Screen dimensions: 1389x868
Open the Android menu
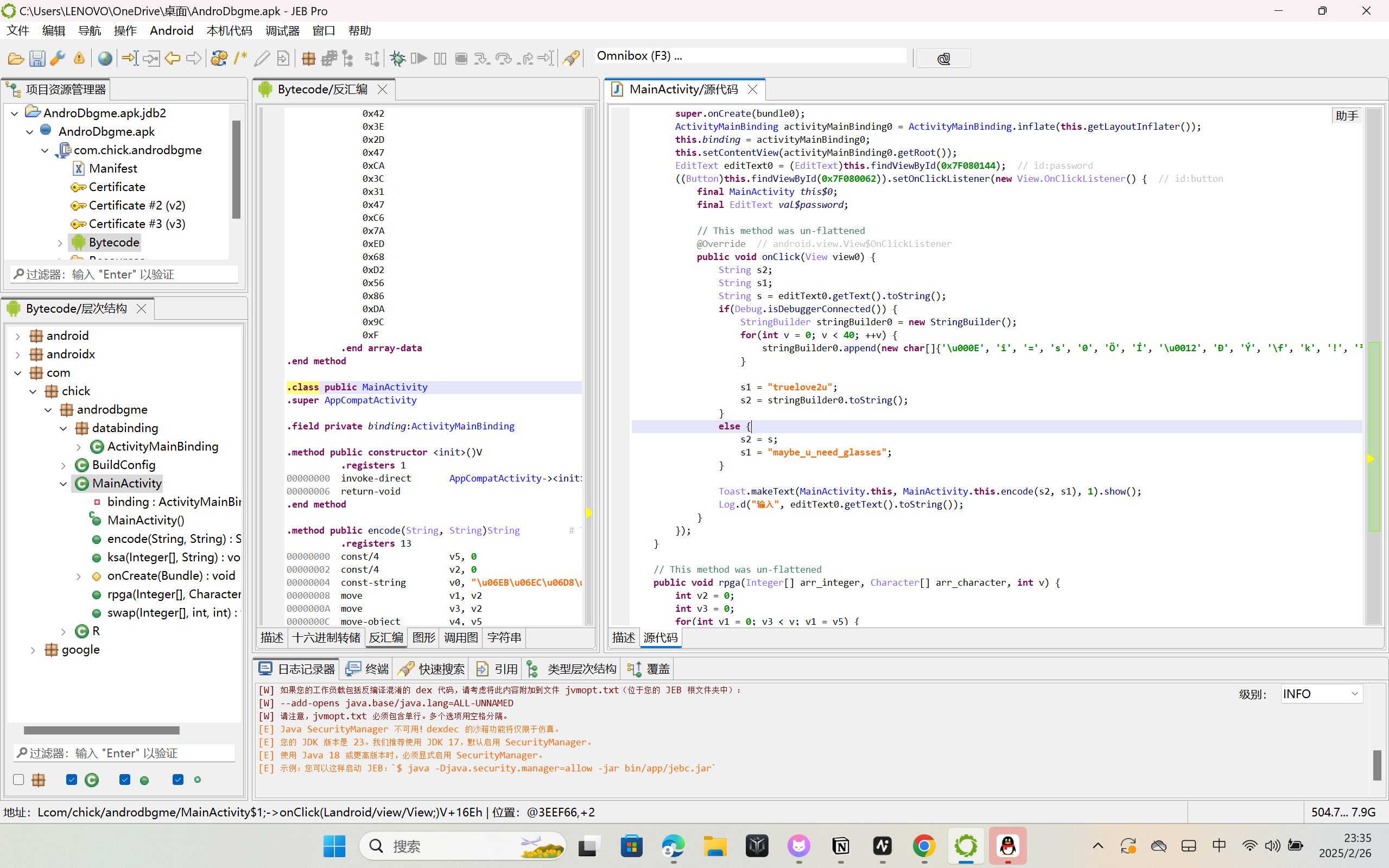[171, 30]
